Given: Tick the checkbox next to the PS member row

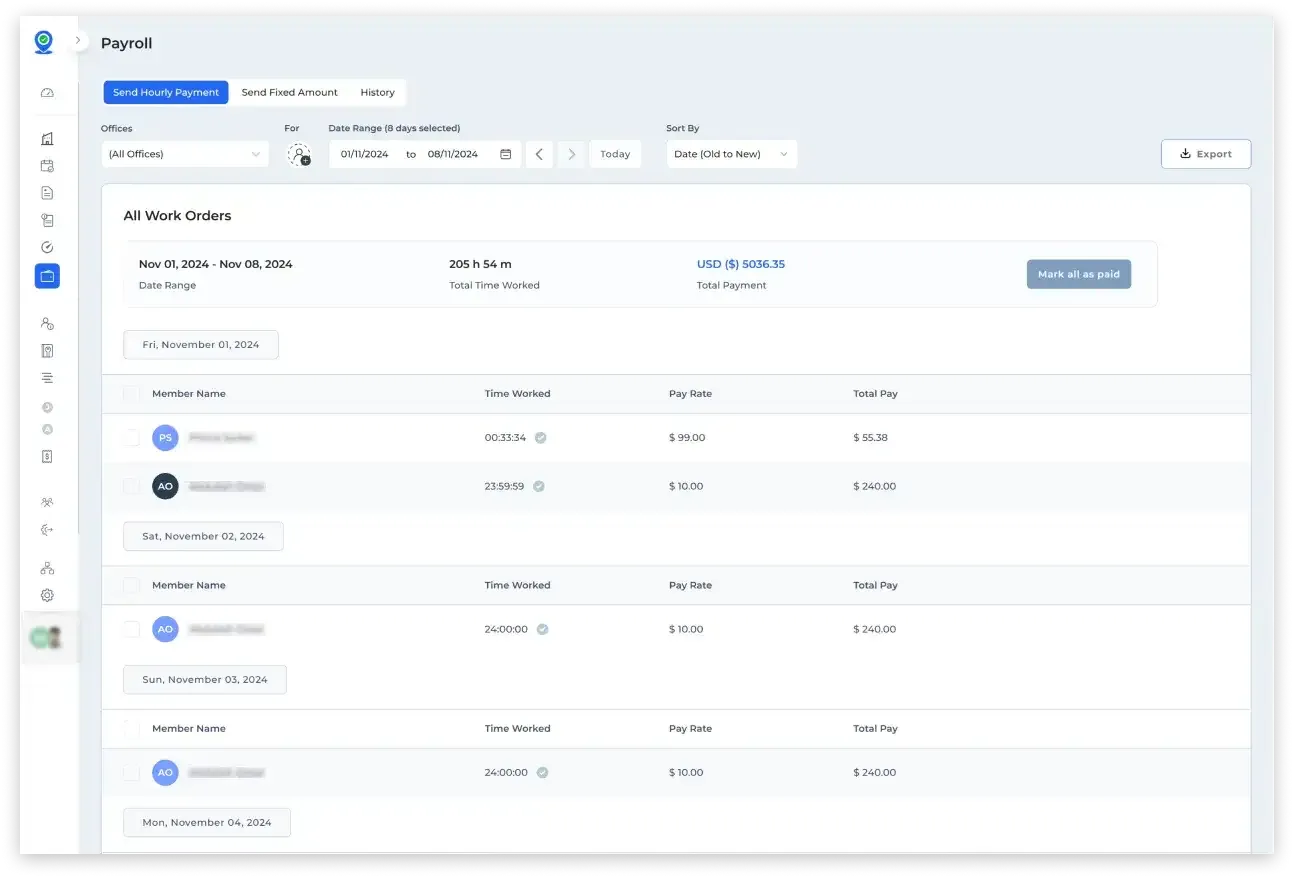Looking at the screenshot, I should (131, 437).
